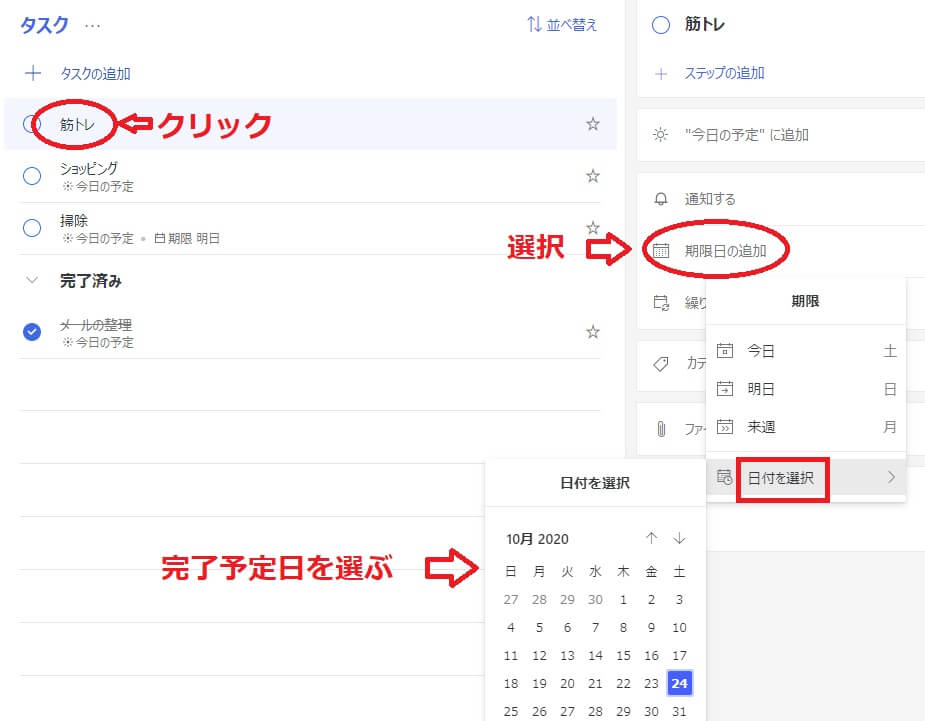
Task: Click the calendar icon beside 期限日の追加
Action: (660, 251)
